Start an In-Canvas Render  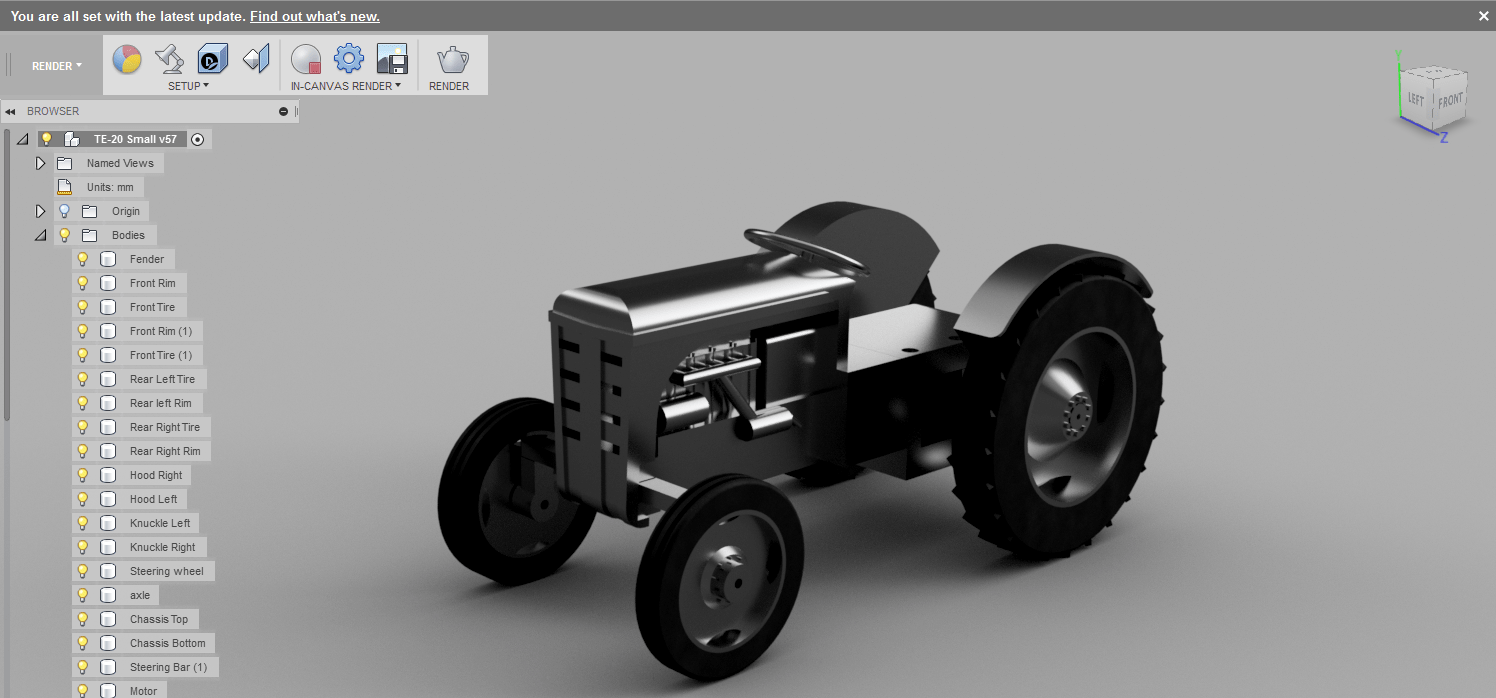pyautogui.click(x=306, y=59)
